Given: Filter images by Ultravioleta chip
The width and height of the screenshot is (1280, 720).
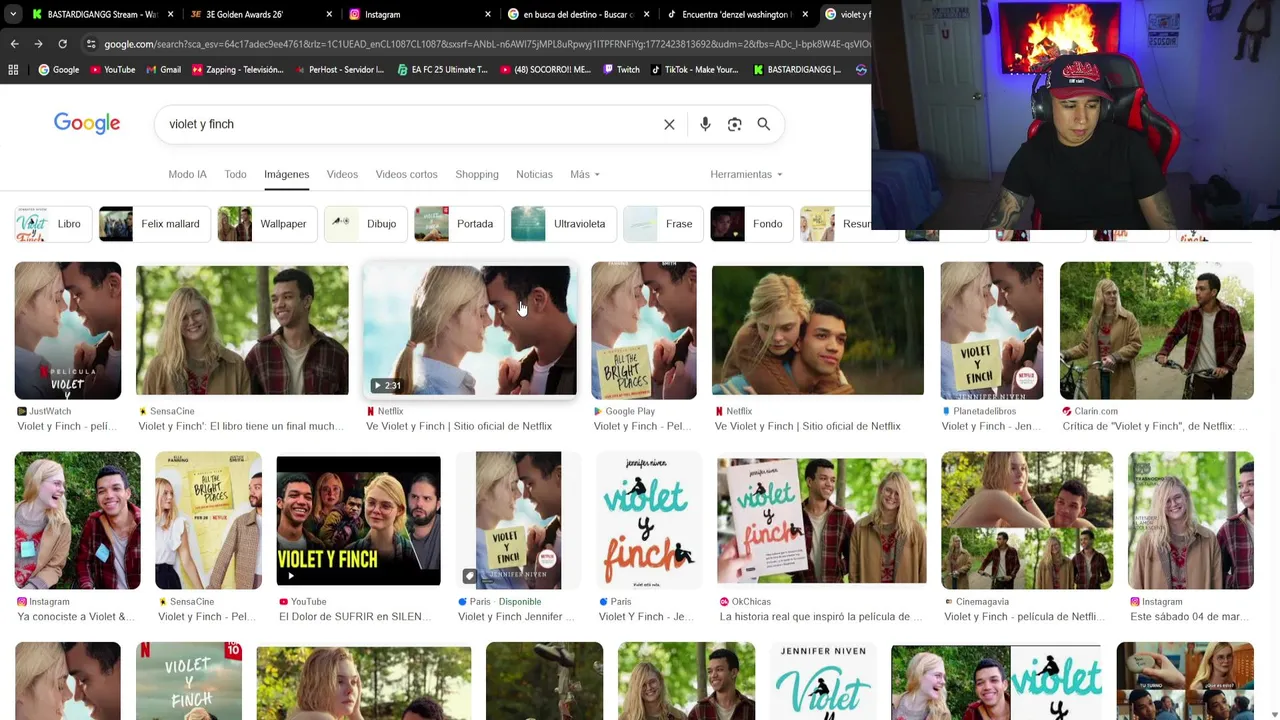Looking at the screenshot, I should 563,224.
